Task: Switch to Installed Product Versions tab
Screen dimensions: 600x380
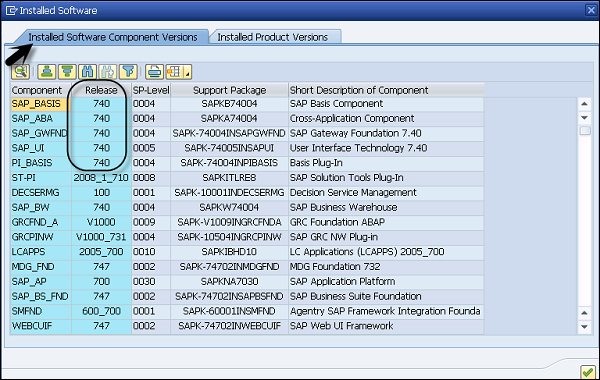Action: pos(272,37)
